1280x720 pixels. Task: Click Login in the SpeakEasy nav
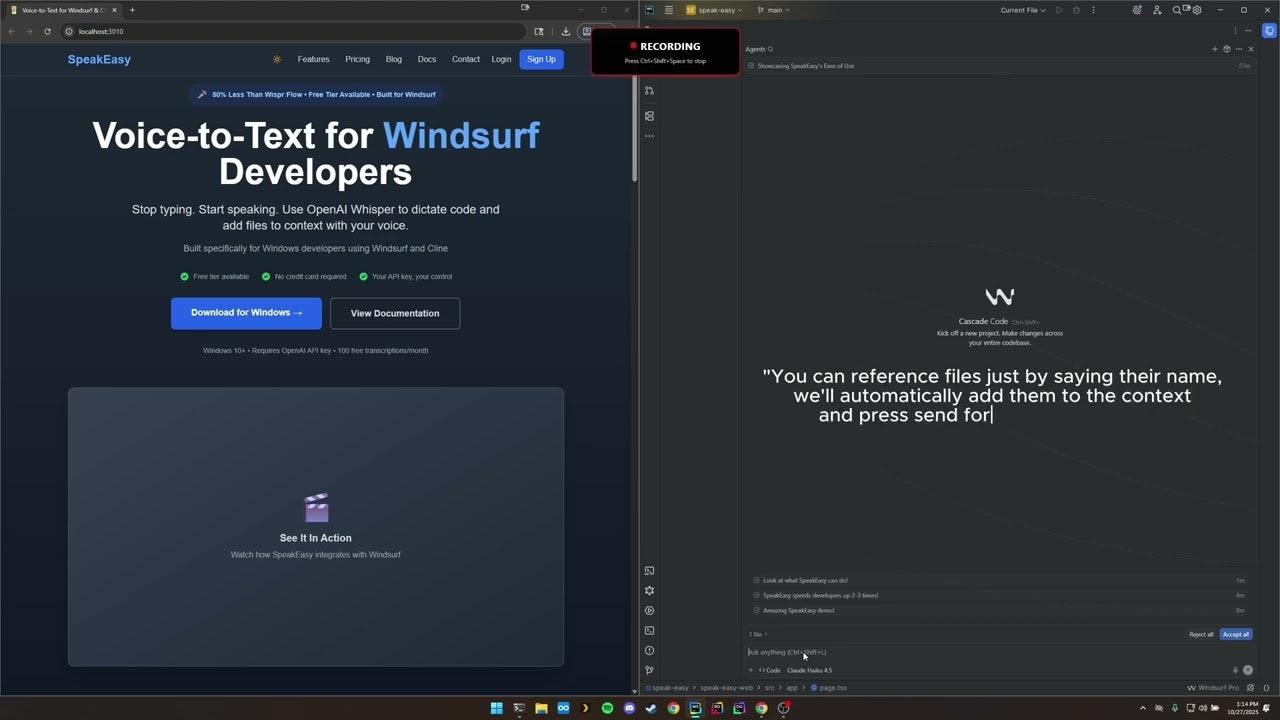click(x=501, y=59)
